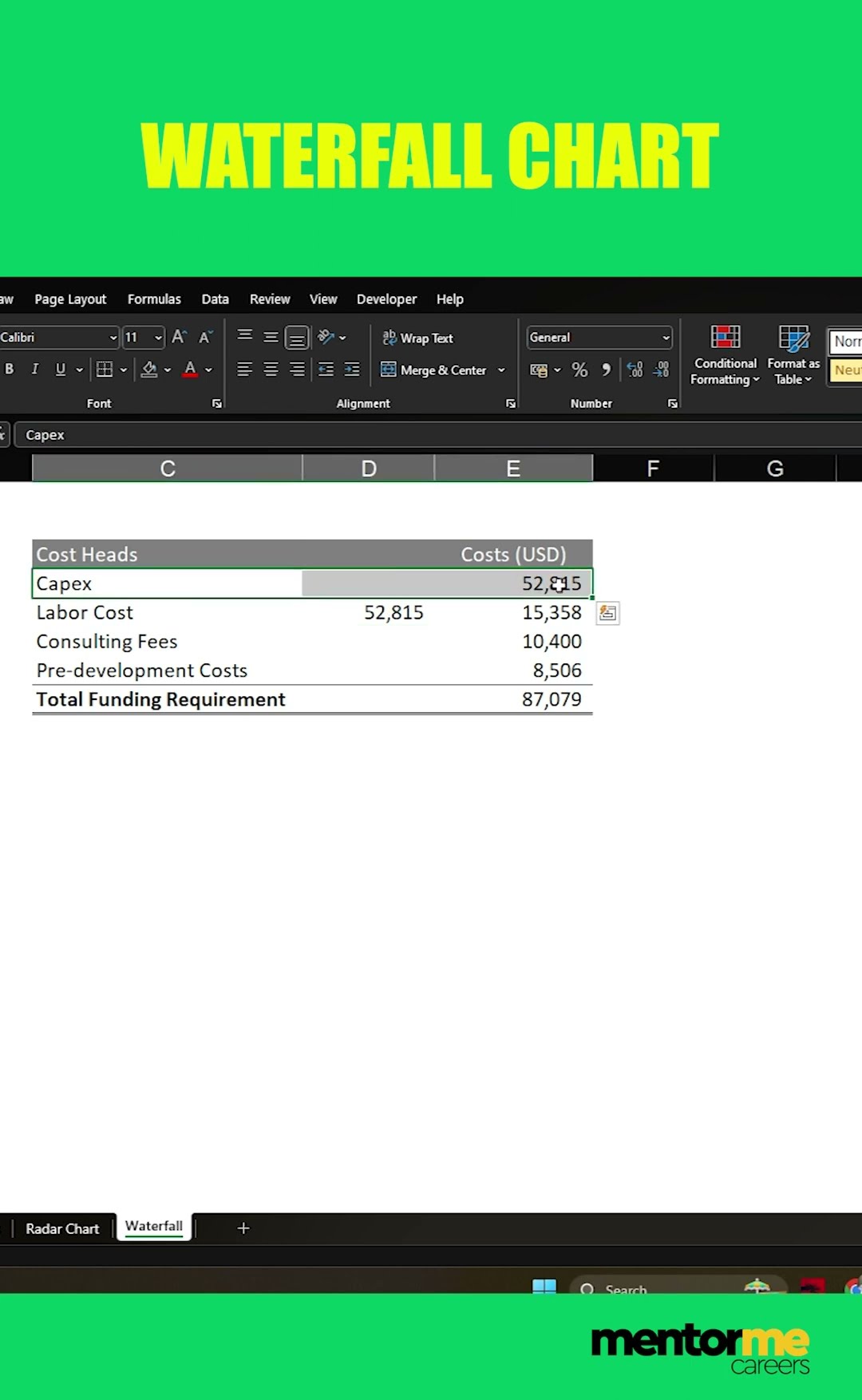Click the Paste Options smart tag

[607, 613]
